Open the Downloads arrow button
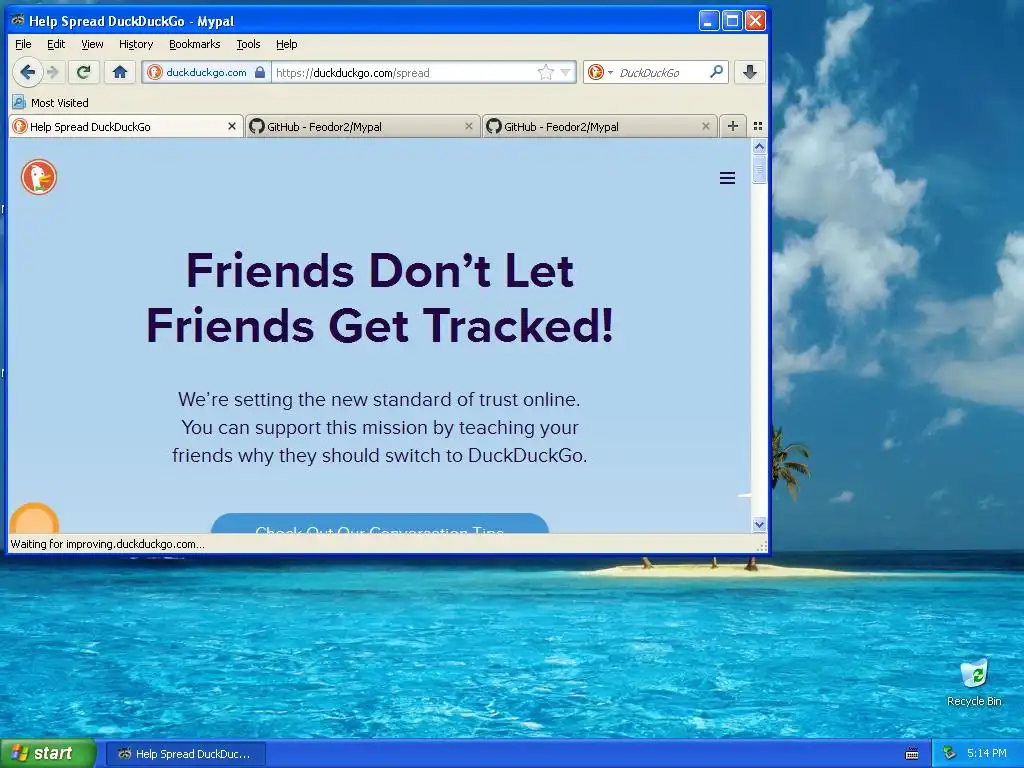 click(x=750, y=72)
